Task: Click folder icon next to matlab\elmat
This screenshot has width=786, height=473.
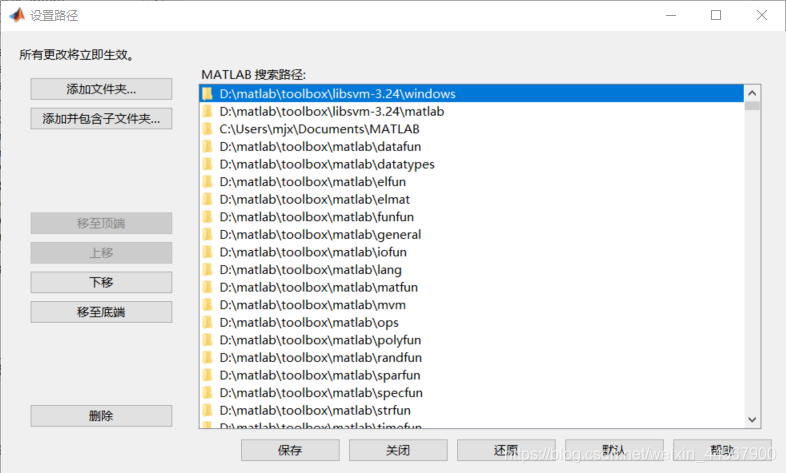Action: [x=208, y=199]
